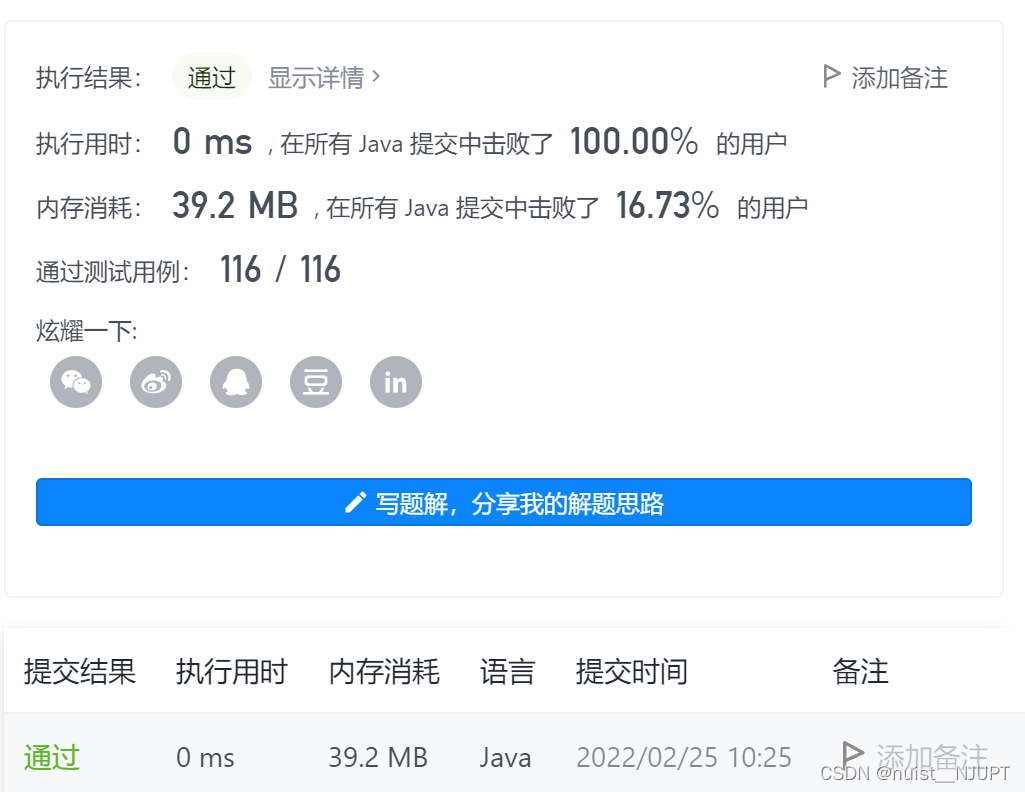Viewport: 1025px width, 792px height.
Task: Sort submissions by the 执行用时 column
Action: click(232, 672)
